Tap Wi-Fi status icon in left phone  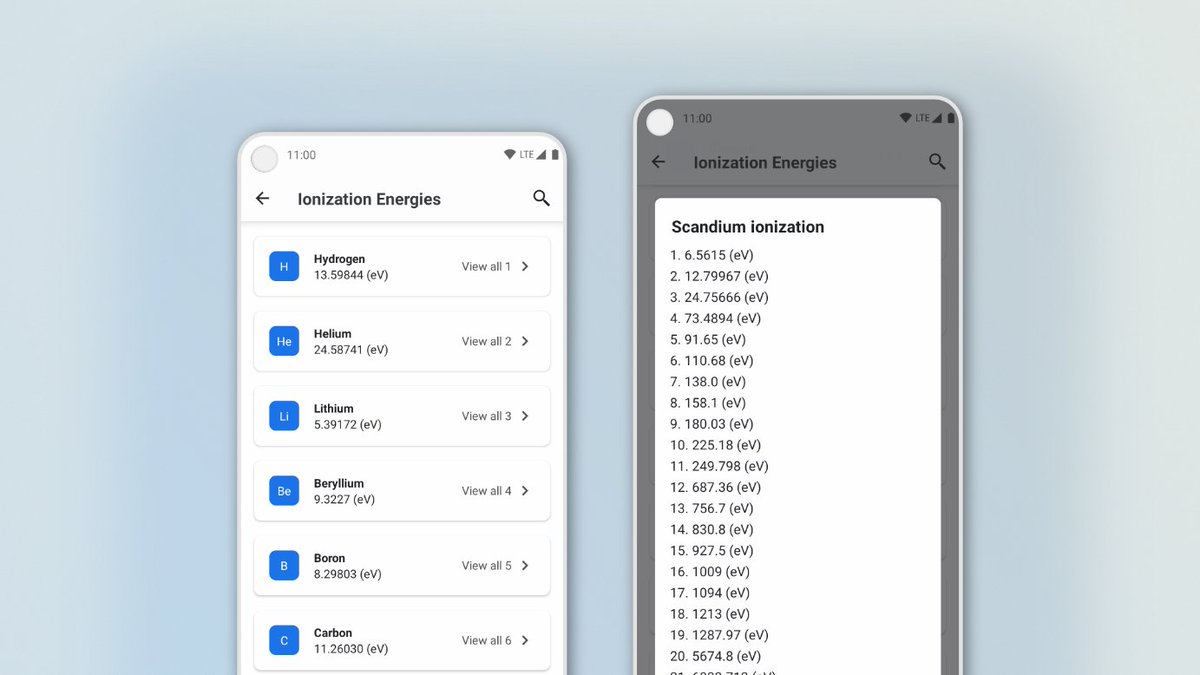tap(510, 155)
